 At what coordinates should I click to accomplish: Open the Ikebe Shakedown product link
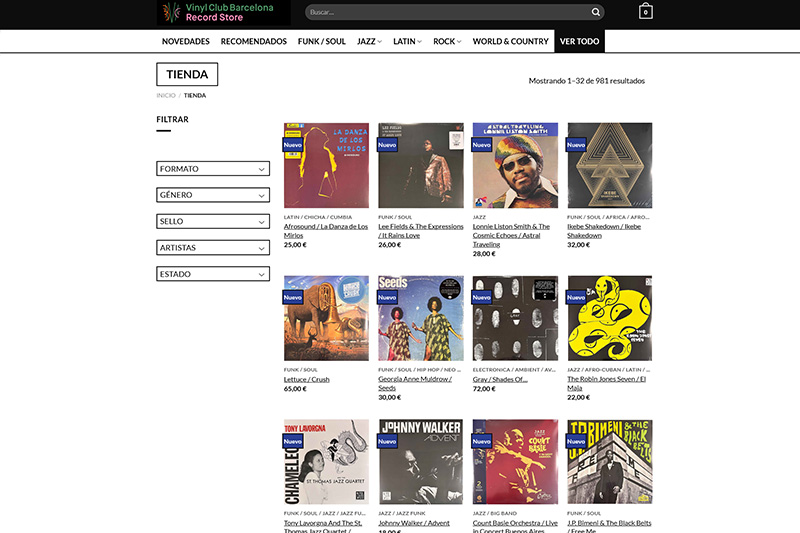coord(604,231)
